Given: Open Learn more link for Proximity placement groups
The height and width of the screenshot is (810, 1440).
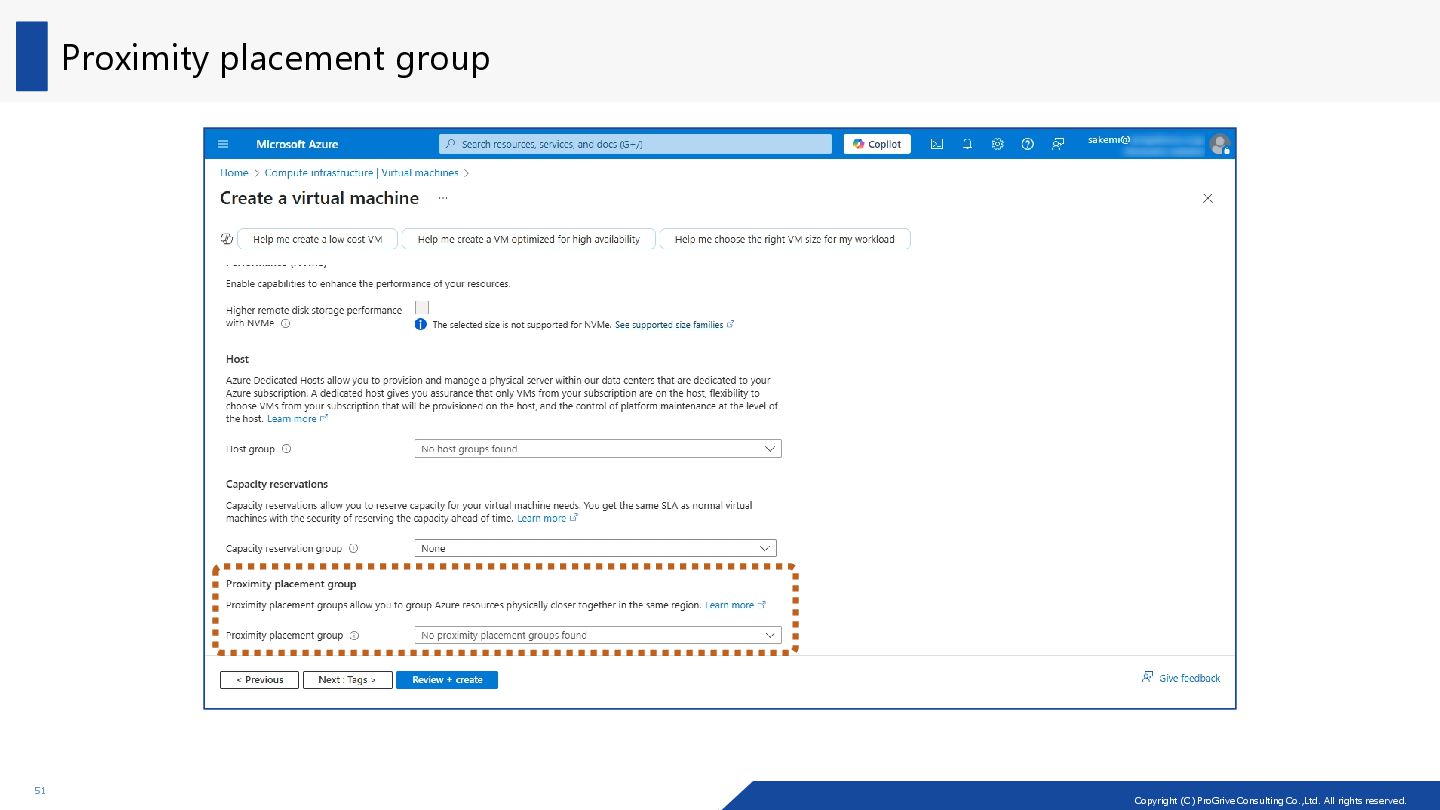Looking at the screenshot, I should pyautogui.click(x=735, y=605).
